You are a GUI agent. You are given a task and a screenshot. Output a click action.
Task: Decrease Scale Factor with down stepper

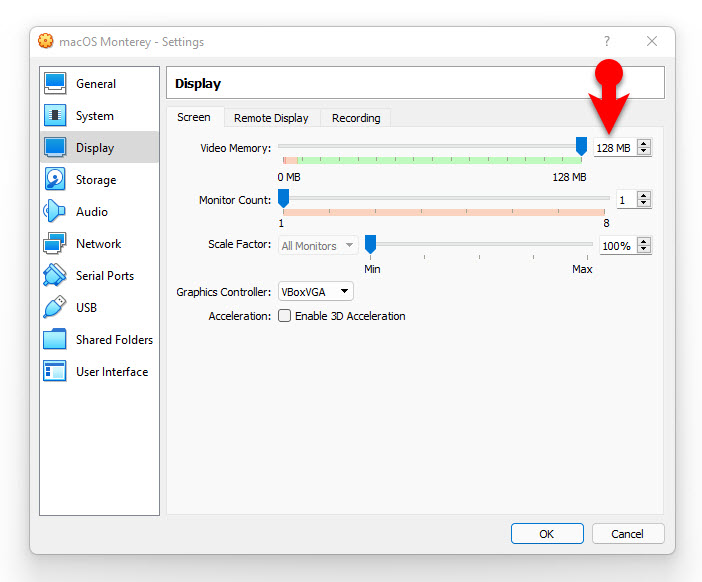click(644, 249)
